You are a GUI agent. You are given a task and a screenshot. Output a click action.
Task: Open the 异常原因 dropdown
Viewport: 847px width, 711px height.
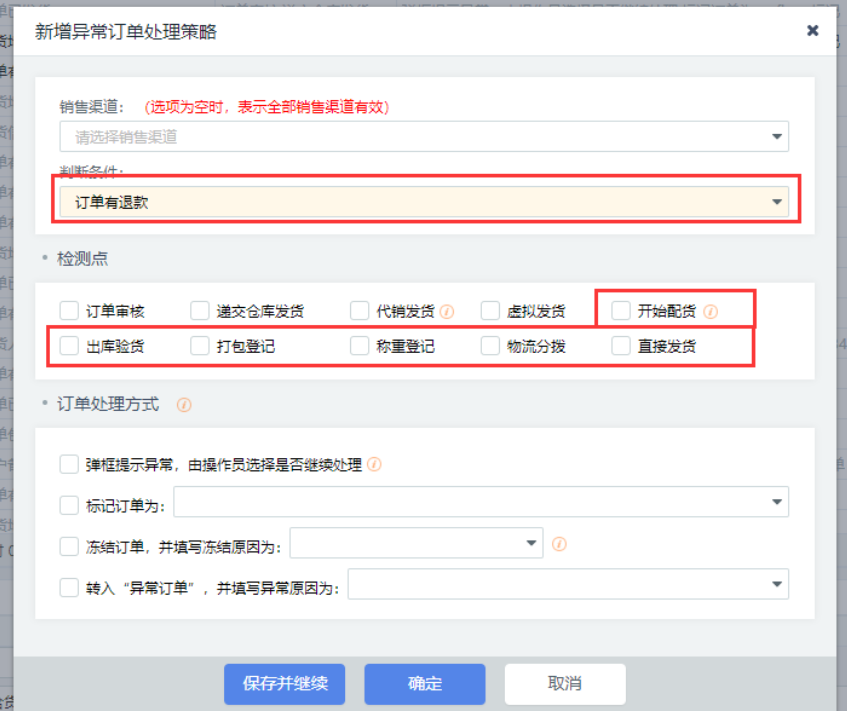point(568,584)
